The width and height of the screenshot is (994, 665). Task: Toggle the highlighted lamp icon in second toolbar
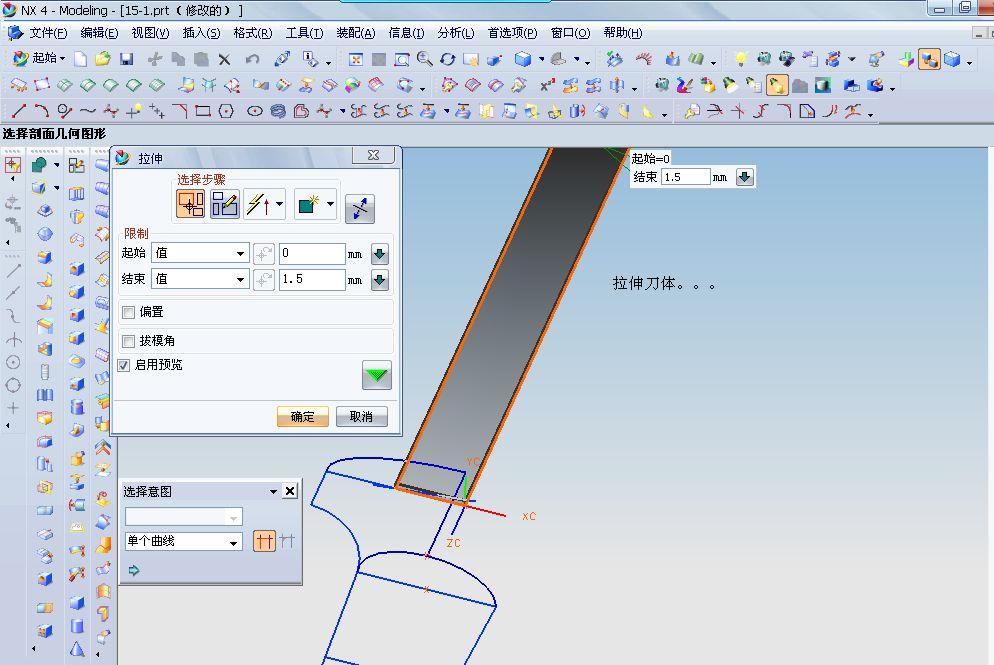777,85
